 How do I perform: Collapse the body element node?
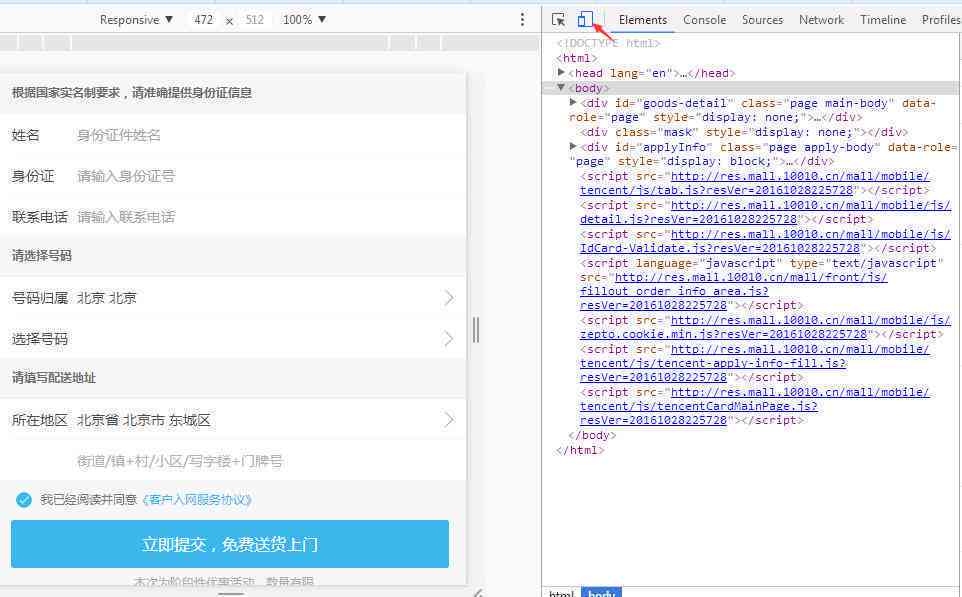[x=561, y=88]
